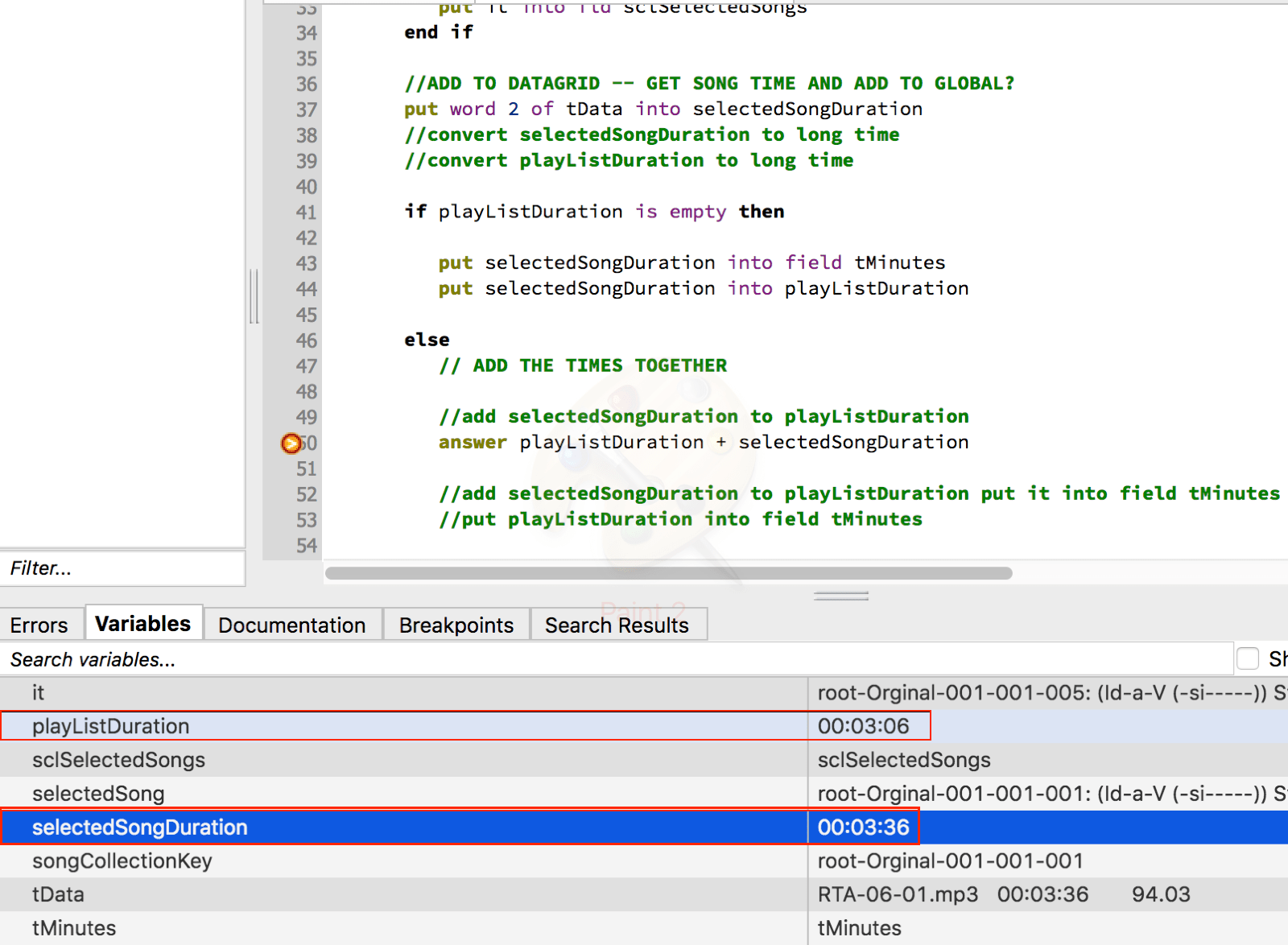Viewport: 1288px width, 945px height.
Task: Open the Search Results tab
Action: [617, 625]
